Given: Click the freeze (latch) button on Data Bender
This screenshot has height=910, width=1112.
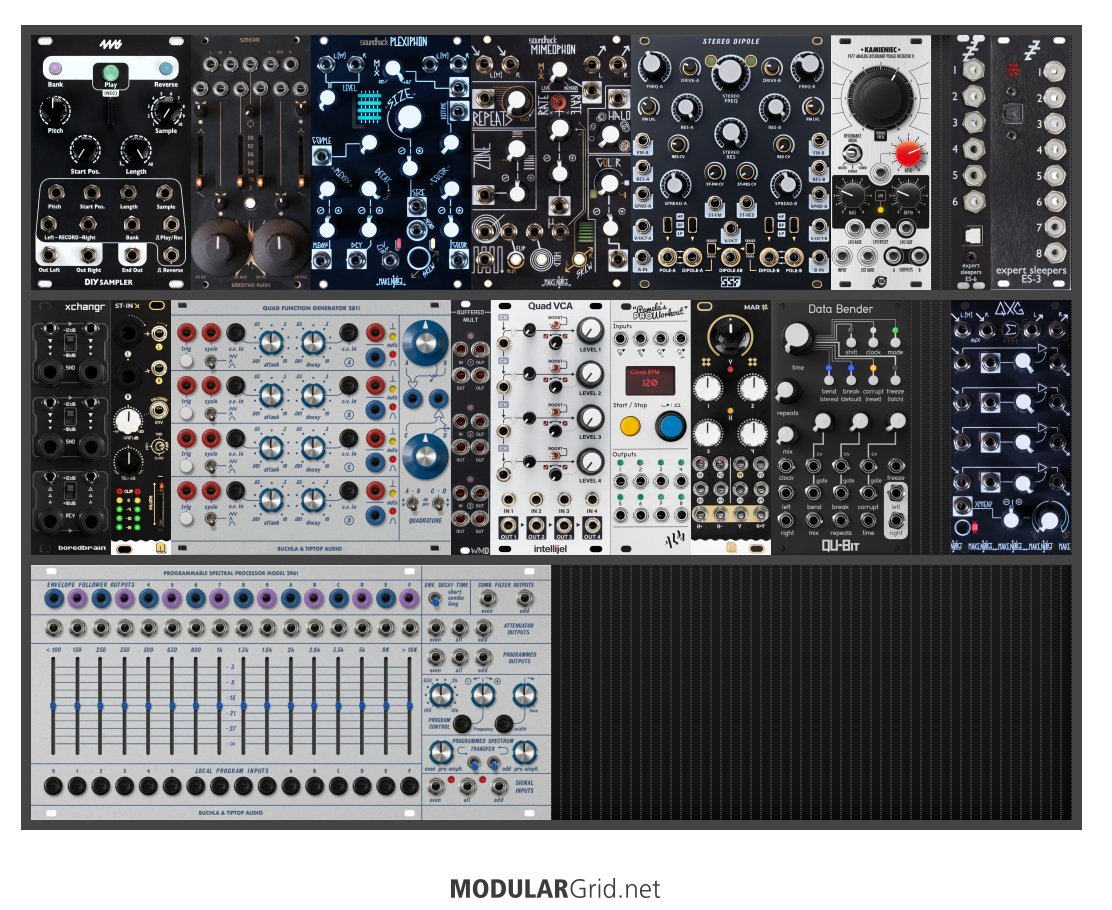Looking at the screenshot, I should point(895,379).
